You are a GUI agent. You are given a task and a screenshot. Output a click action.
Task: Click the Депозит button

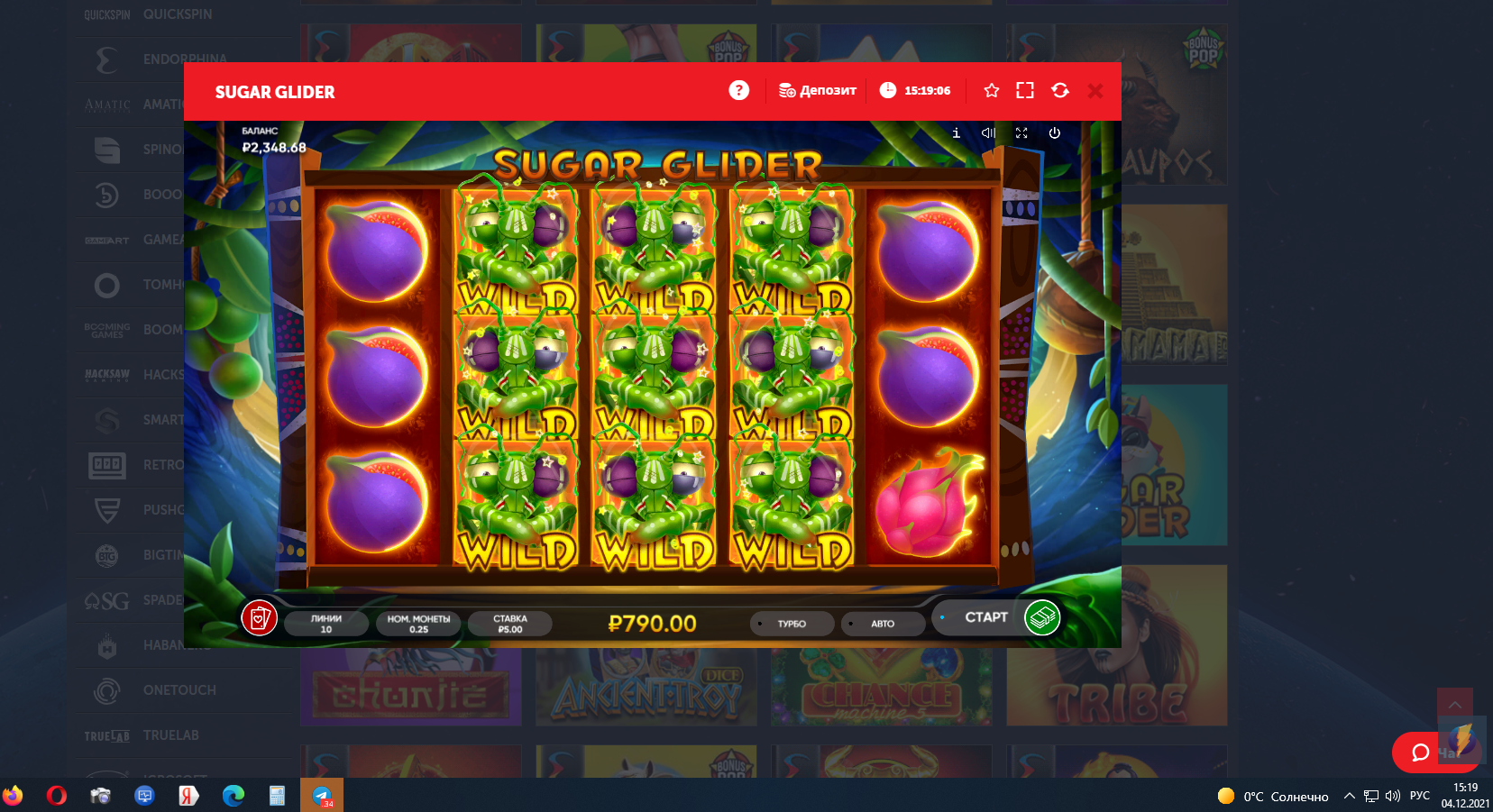click(818, 90)
